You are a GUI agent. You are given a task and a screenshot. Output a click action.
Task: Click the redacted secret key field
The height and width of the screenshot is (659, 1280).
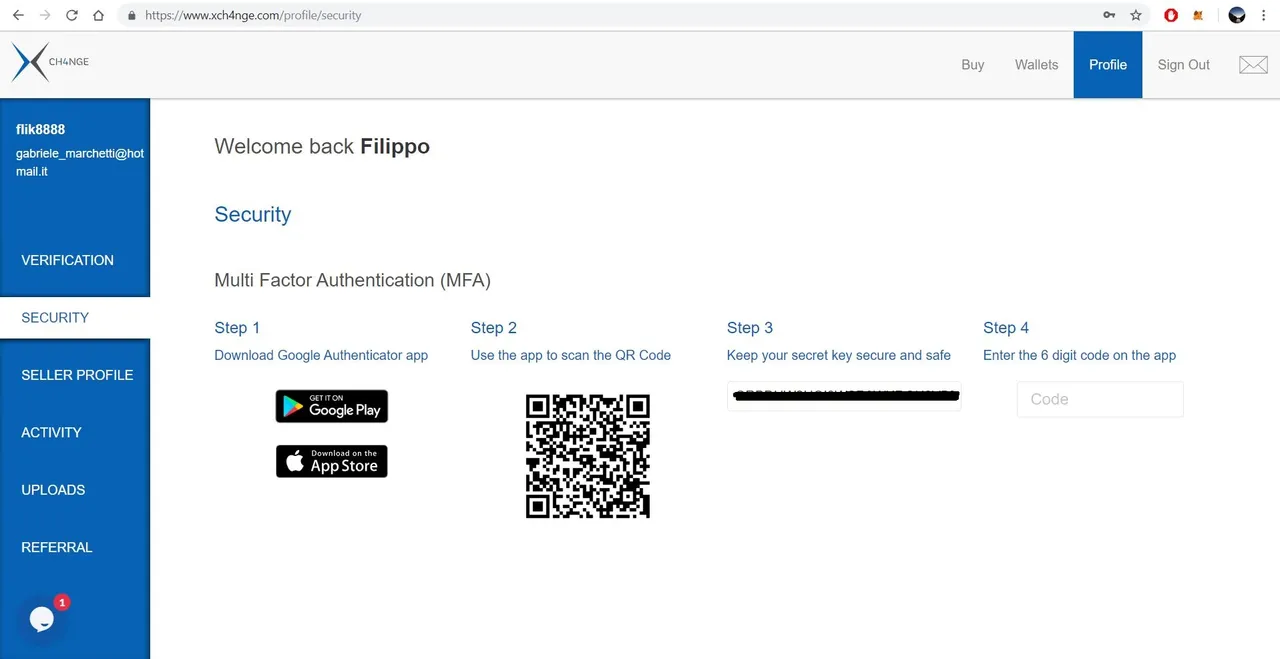(x=844, y=396)
